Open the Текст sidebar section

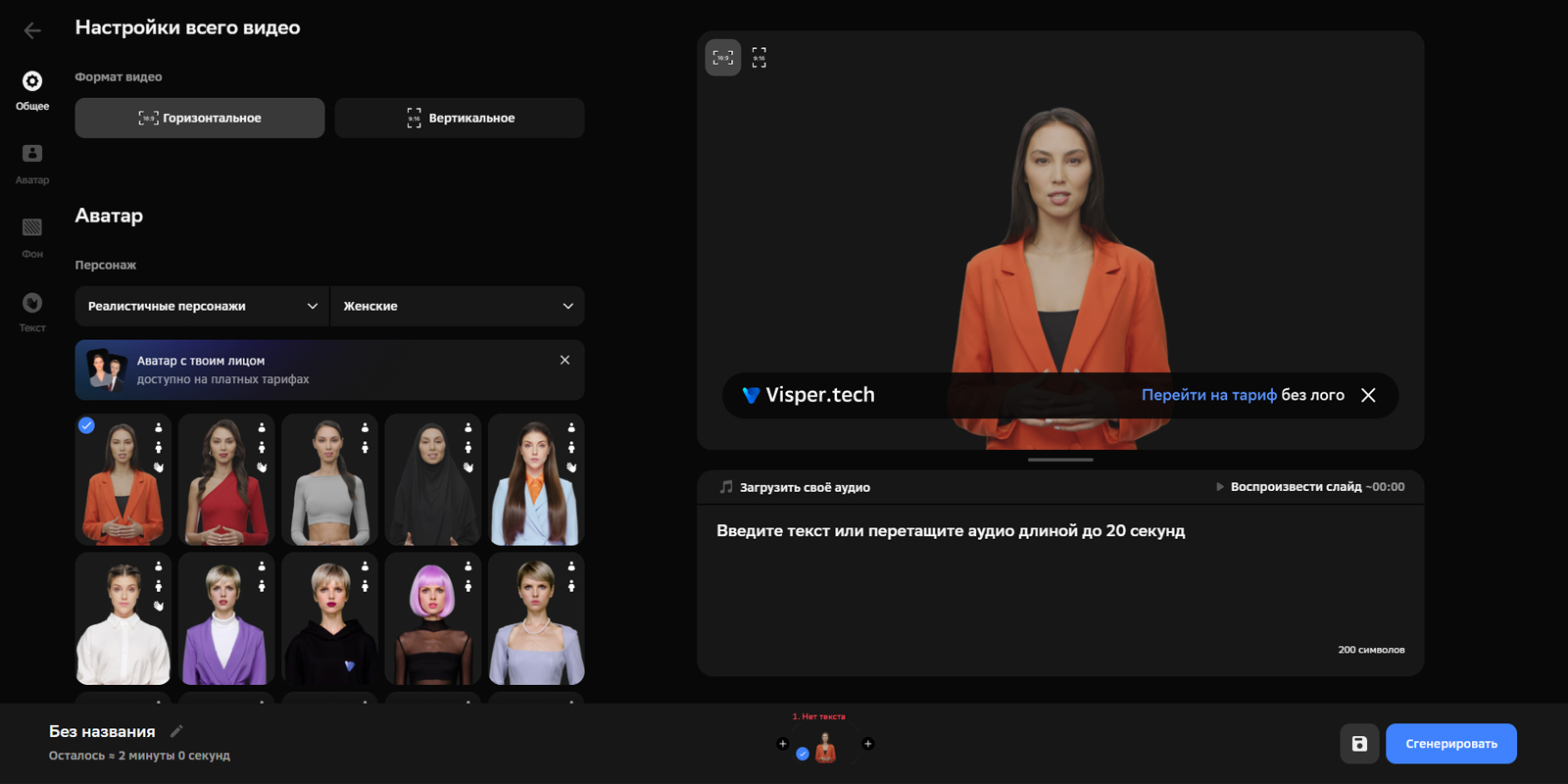(32, 312)
